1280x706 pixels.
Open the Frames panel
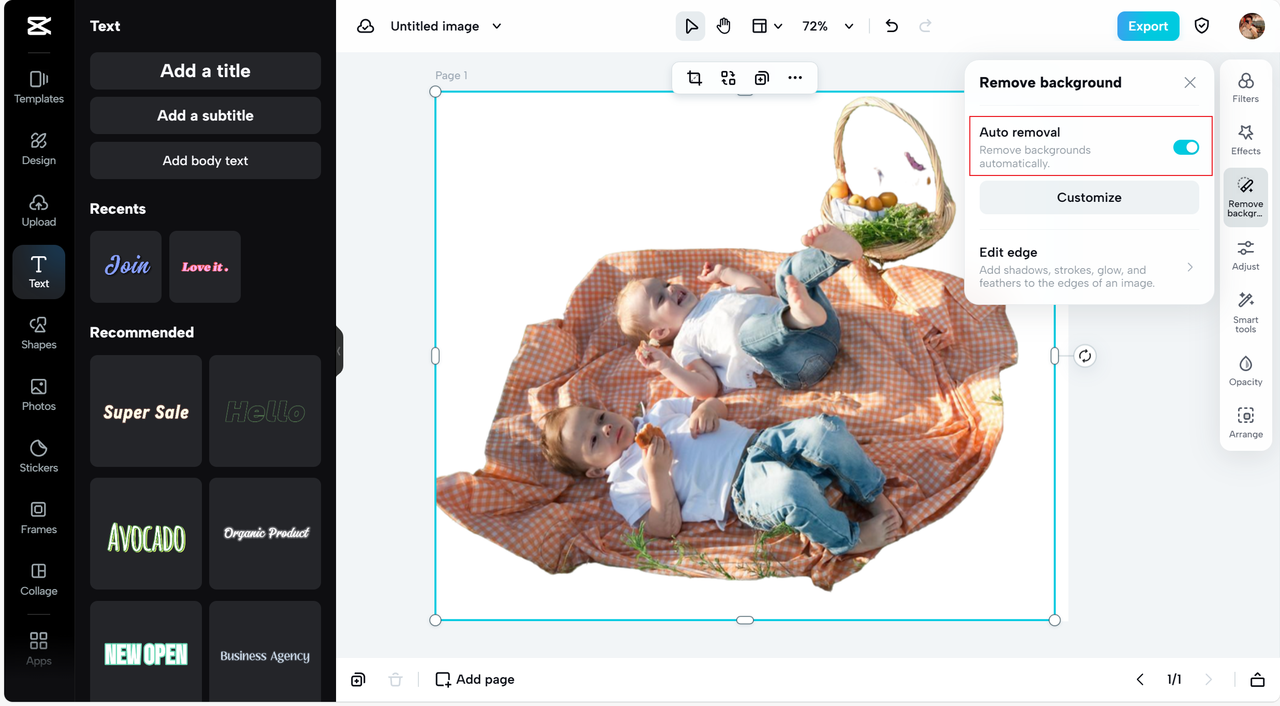[x=39, y=518]
